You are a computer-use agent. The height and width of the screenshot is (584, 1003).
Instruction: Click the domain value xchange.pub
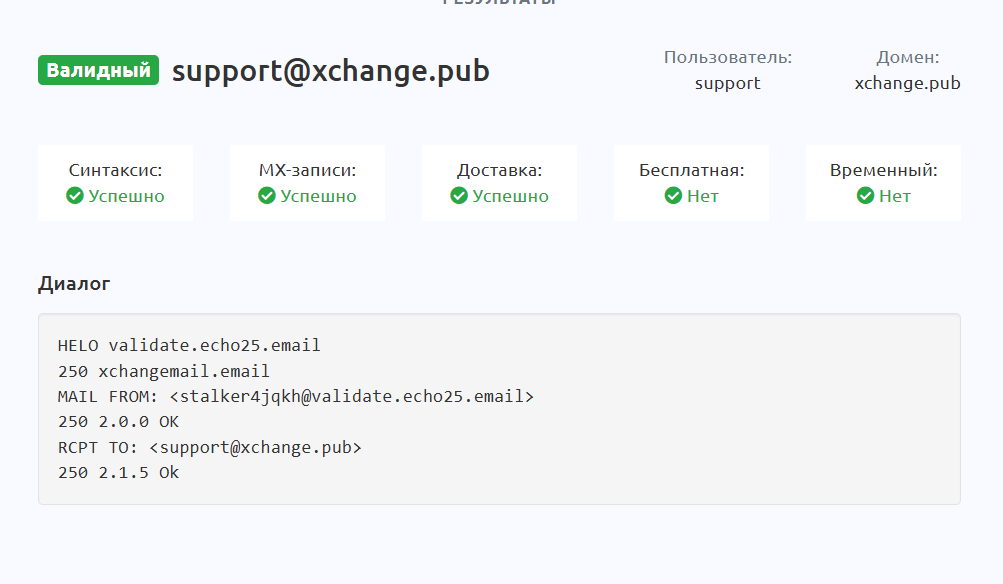[x=907, y=83]
